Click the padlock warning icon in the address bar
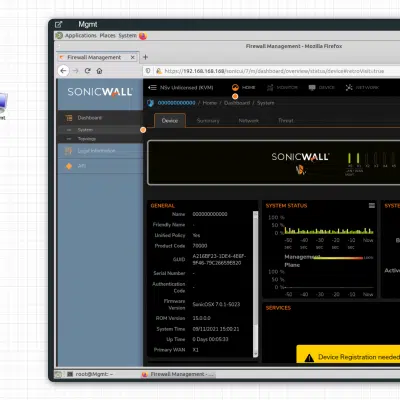The width and height of the screenshot is (400, 400). click(x=159, y=71)
